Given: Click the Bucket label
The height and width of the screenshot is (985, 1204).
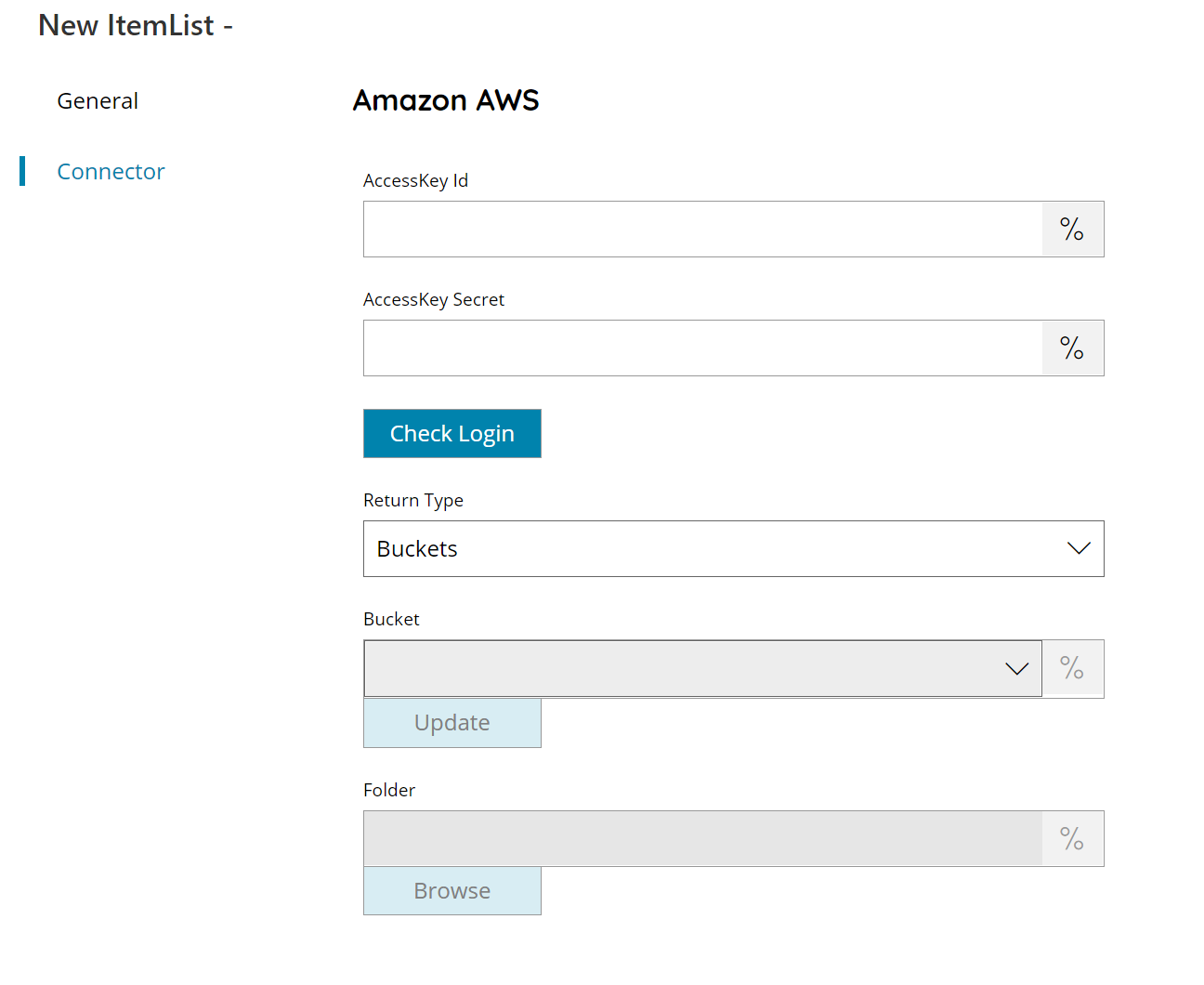Looking at the screenshot, I should tap(391, 620).
